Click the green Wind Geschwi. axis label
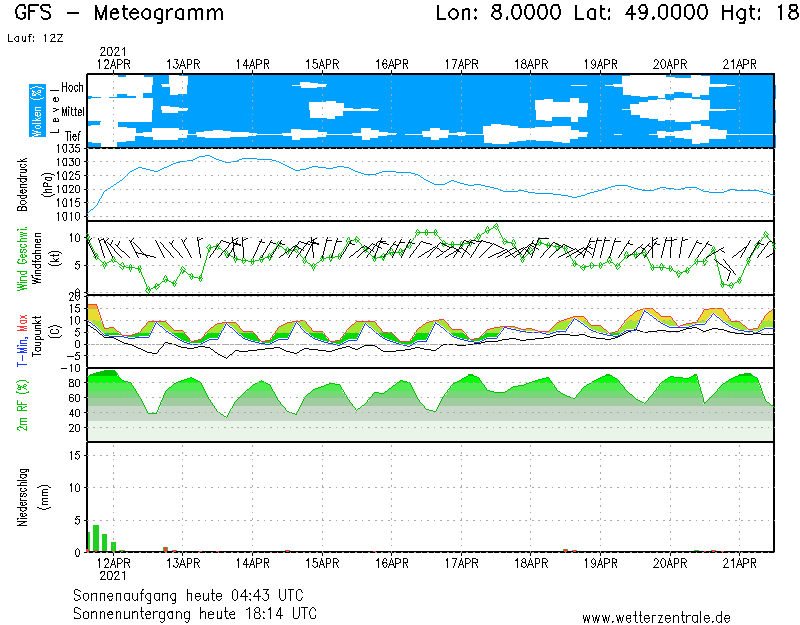Screen dimensions: 800x625 [x=22, y=257]
